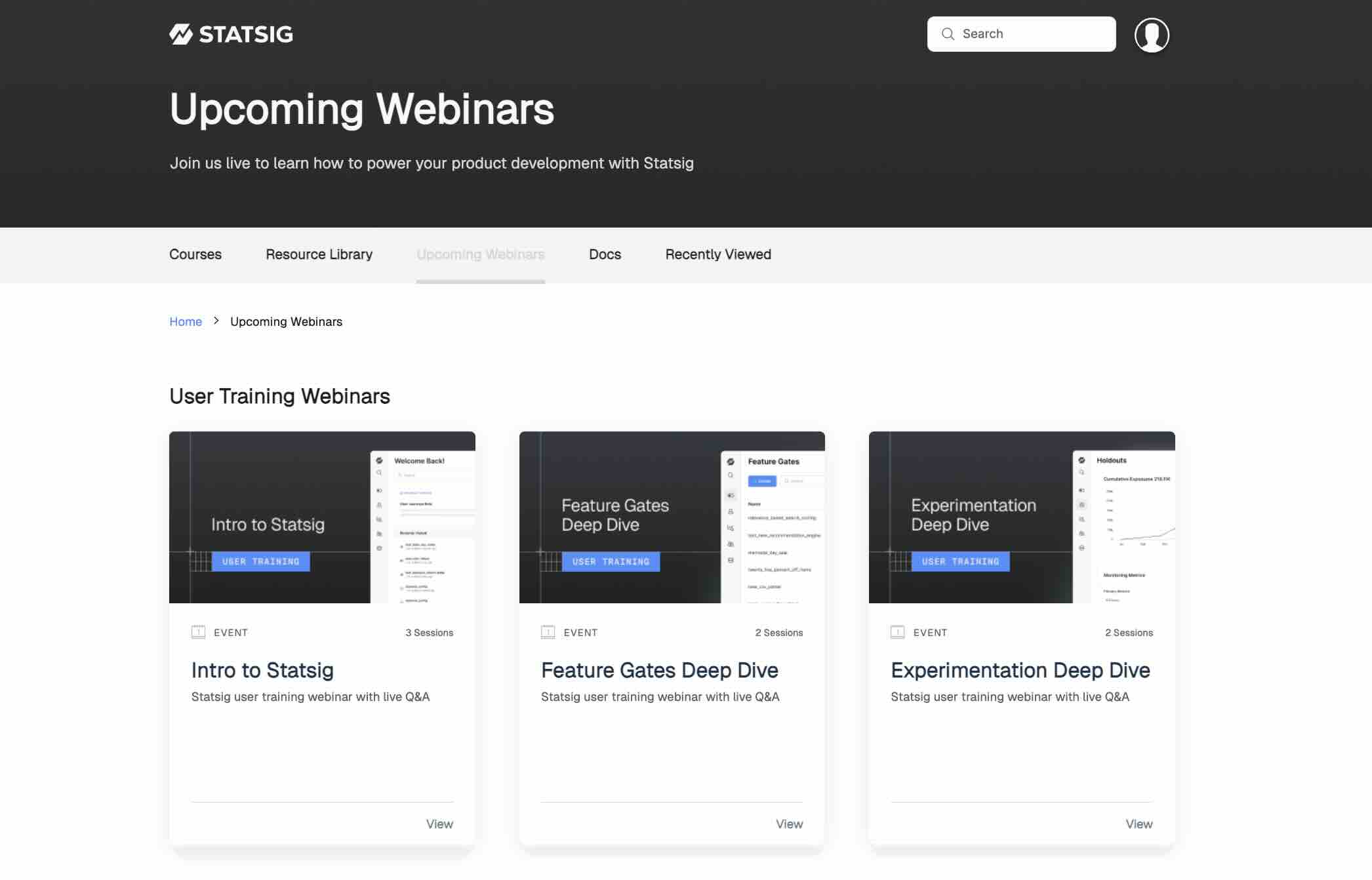Open Intro to Statsig thumbnail image
The width and height of the screenshot is (1372, 880).
coord(322,517)
